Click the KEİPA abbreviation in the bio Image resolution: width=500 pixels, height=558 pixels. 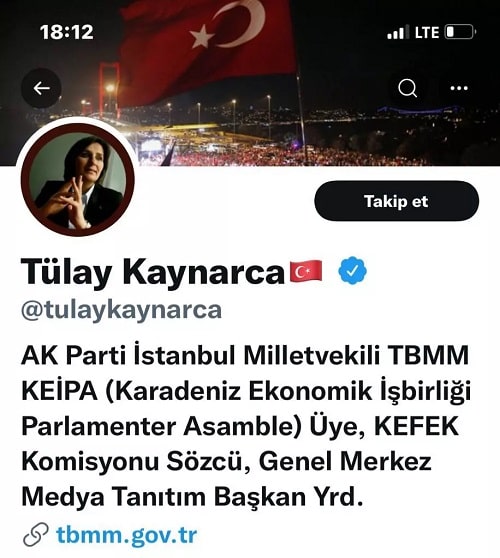59,391
